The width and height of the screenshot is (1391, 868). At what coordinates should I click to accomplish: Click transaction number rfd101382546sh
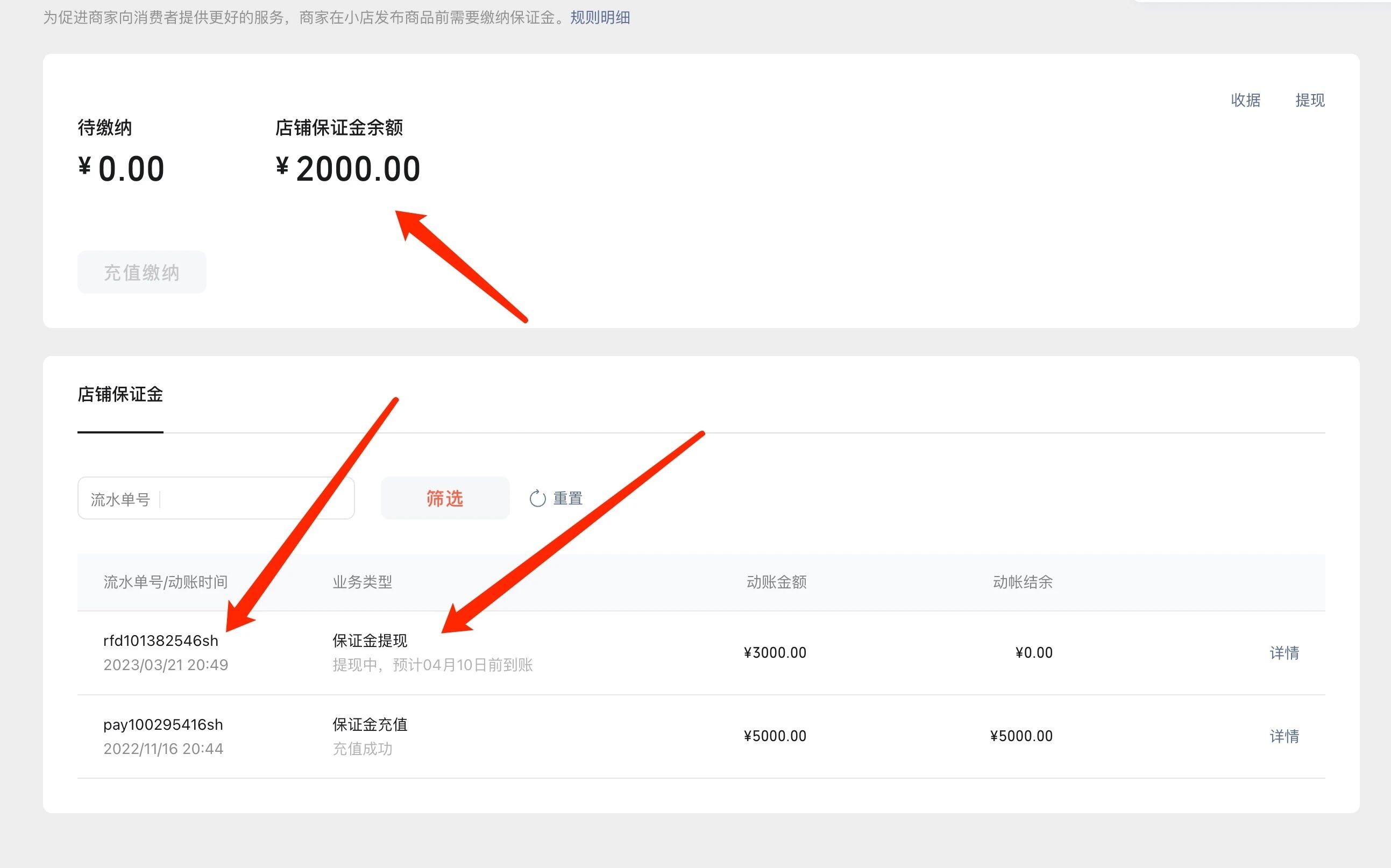161,641
